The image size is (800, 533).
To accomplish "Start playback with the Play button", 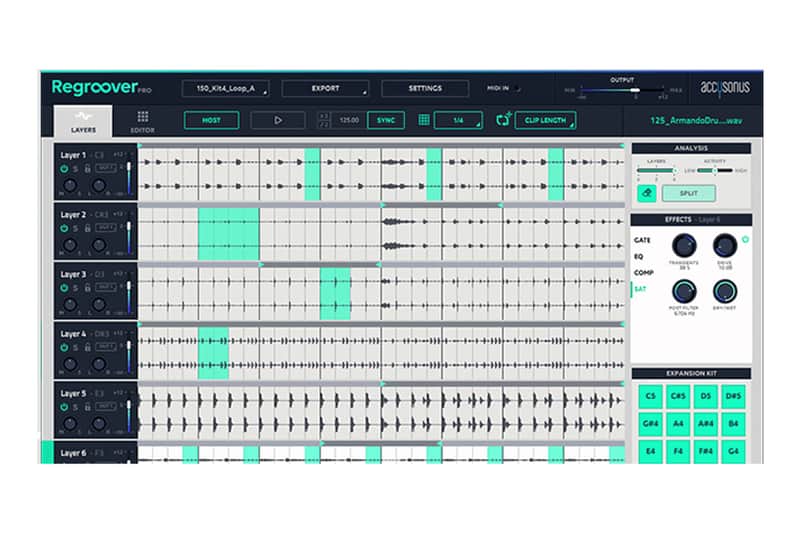I will pos(278,120).
